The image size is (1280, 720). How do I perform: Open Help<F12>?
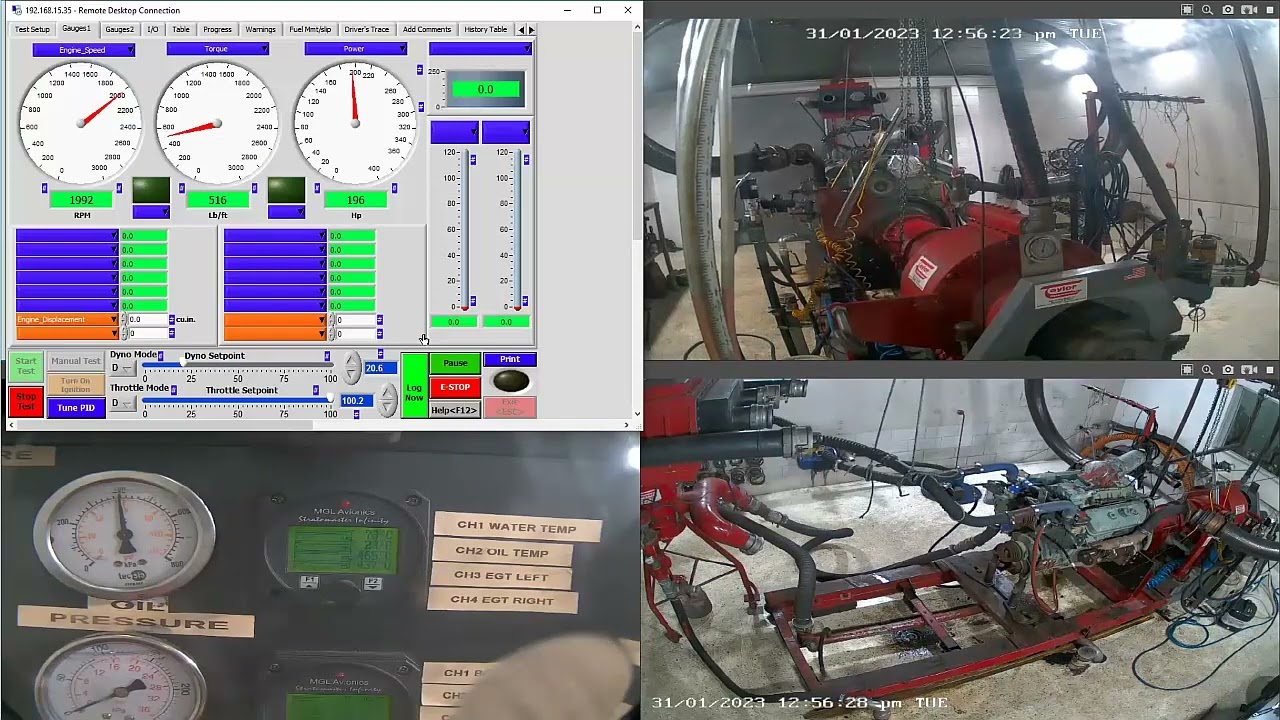click(x=455, y=410)
